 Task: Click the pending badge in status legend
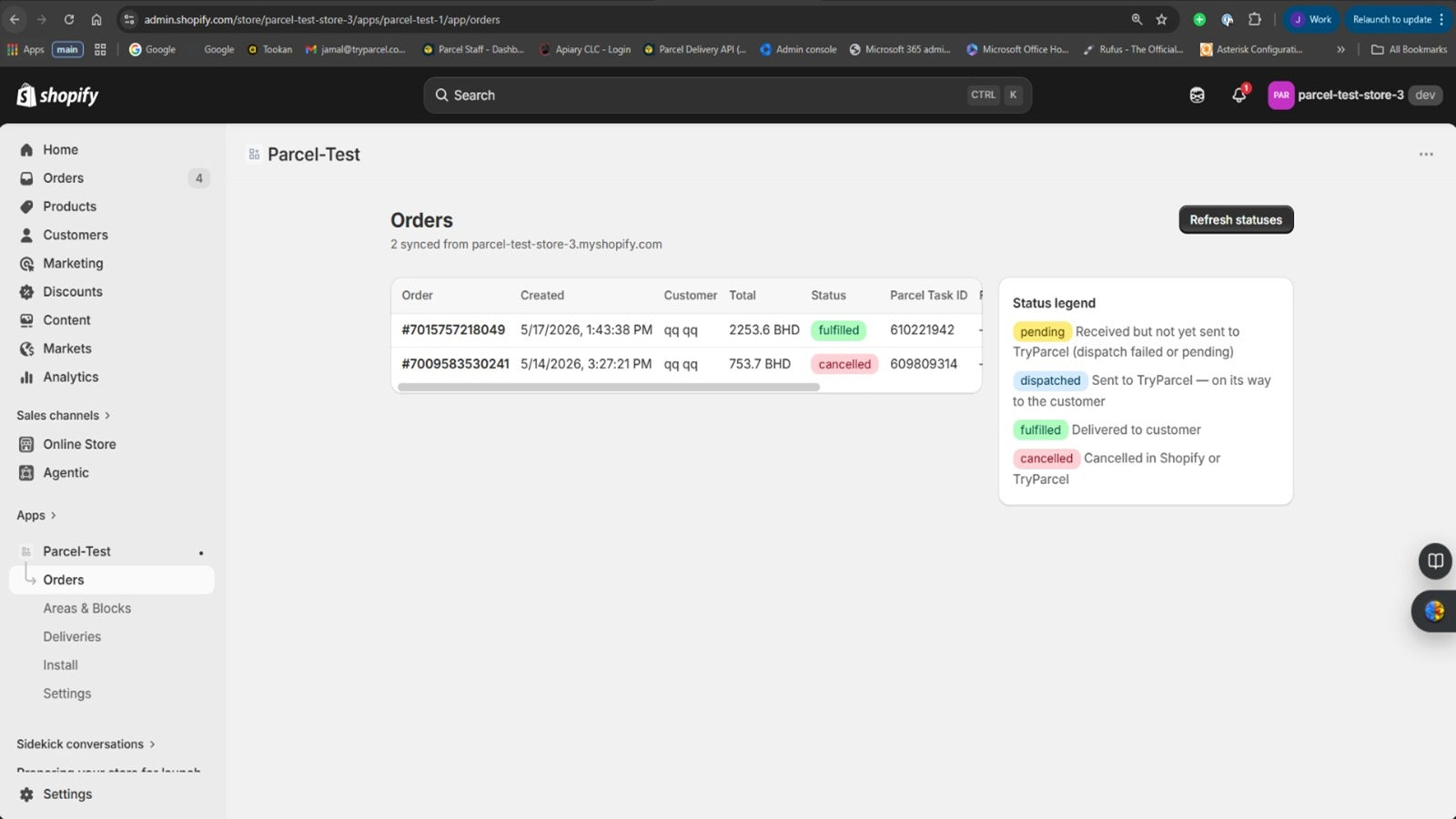pos(1042,332)
